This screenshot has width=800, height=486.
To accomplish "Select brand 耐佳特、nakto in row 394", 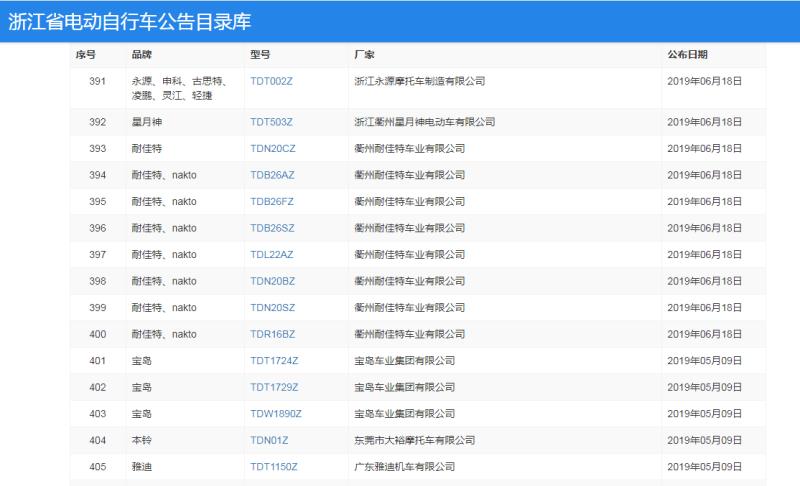I will point(164,175).
